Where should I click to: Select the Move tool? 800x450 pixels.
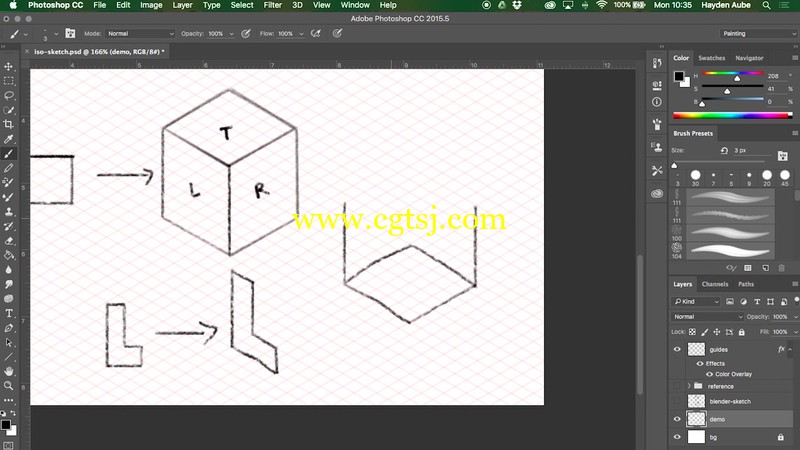point(9,66)
